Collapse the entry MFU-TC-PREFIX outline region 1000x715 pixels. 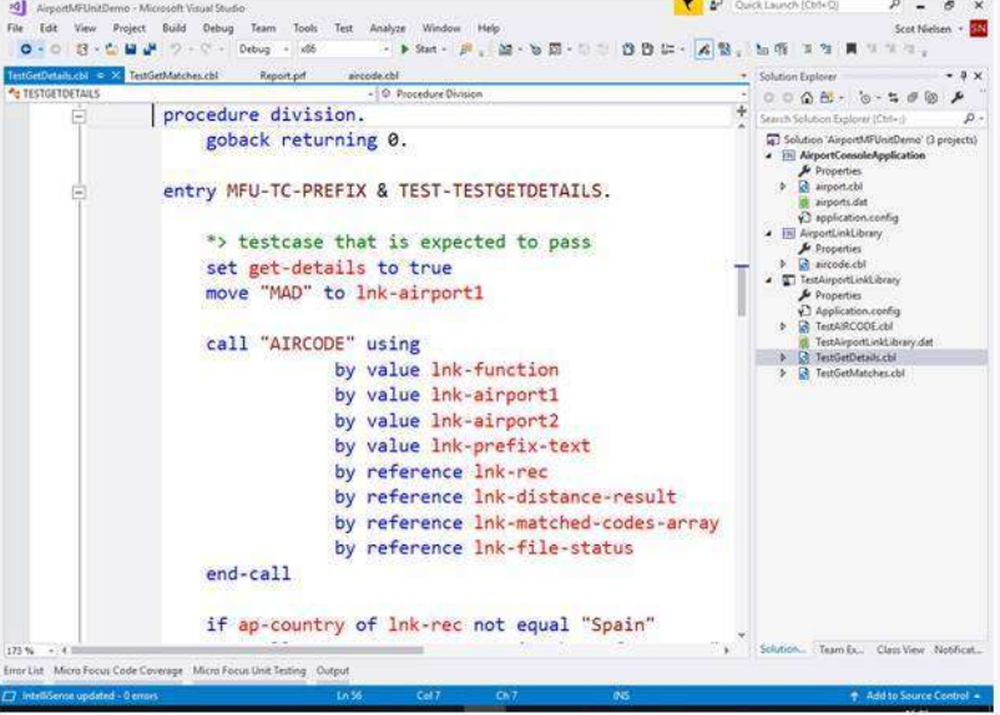pos(78,192)
